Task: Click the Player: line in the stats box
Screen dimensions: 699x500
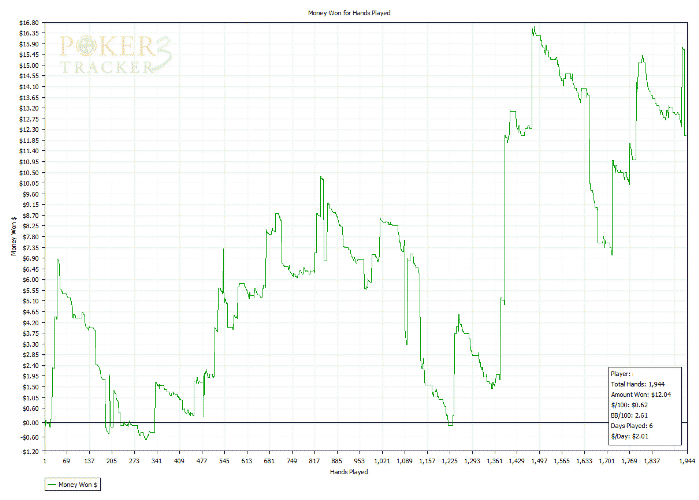Action: click(x=621, y=374)
